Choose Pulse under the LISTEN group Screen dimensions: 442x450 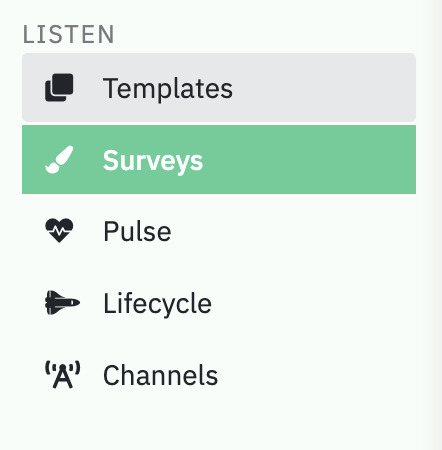point(219,231)
